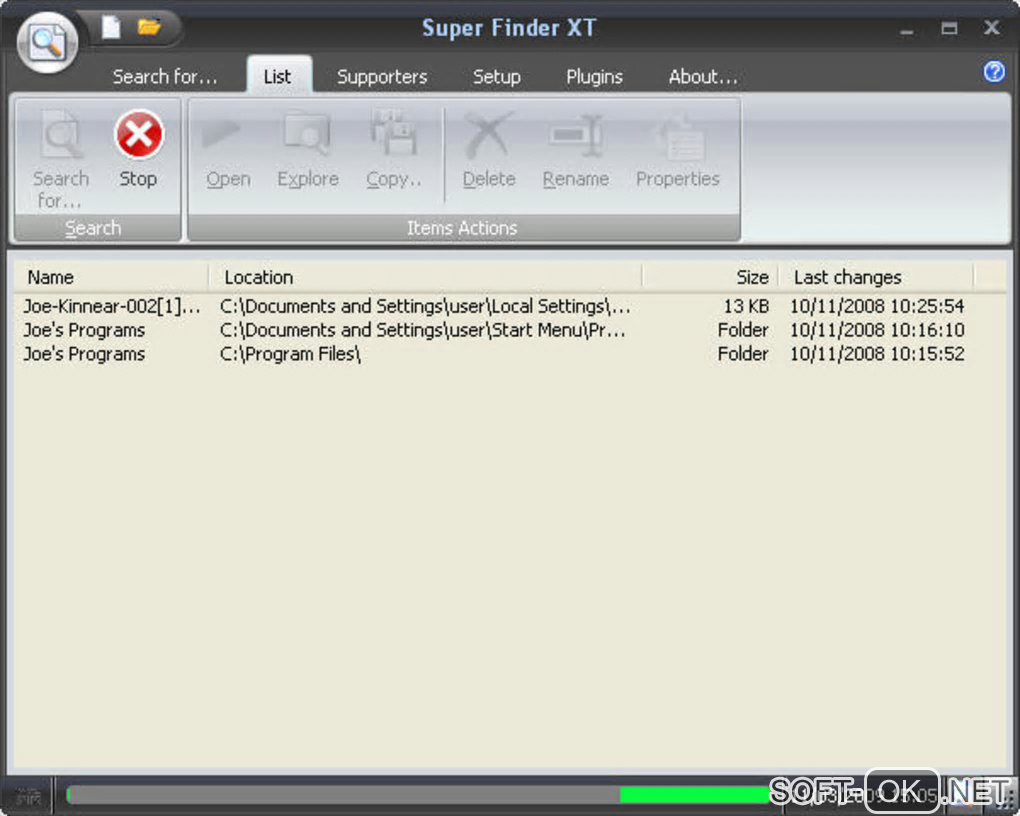This screenshot has width=1020, height=816.
Task: Open the Supporters tab
Action: (x=382, y=77)
